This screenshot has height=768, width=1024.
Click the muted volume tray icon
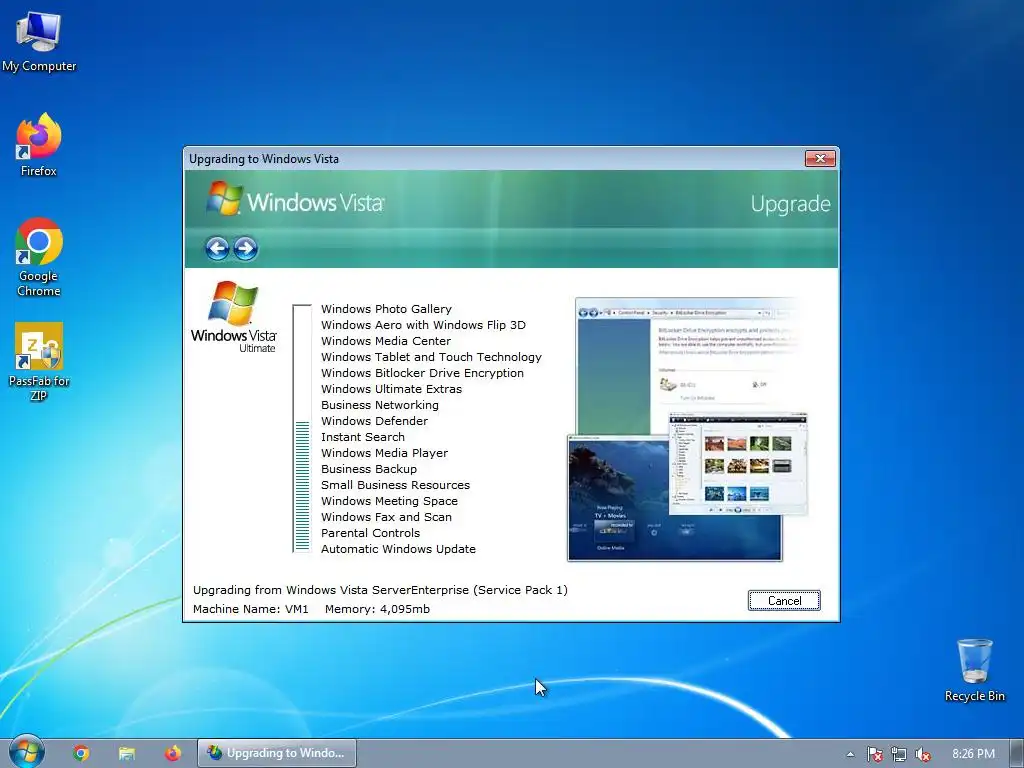[x=923, y=754]
